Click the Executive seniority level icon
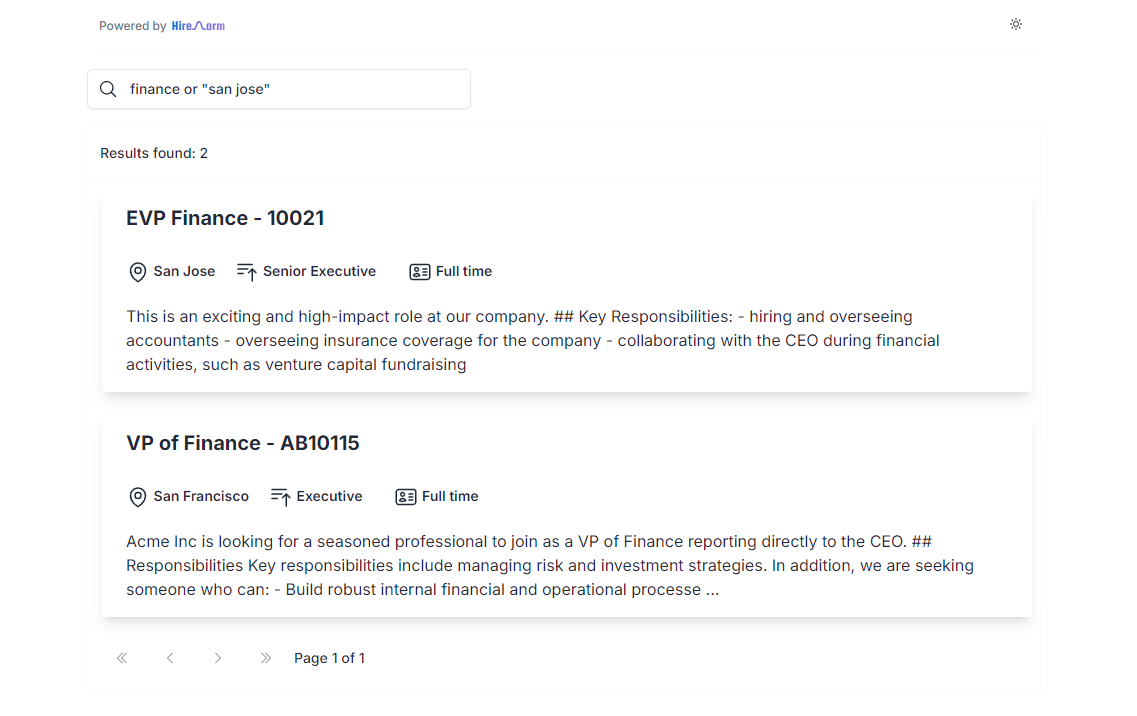 click(281, 497)
